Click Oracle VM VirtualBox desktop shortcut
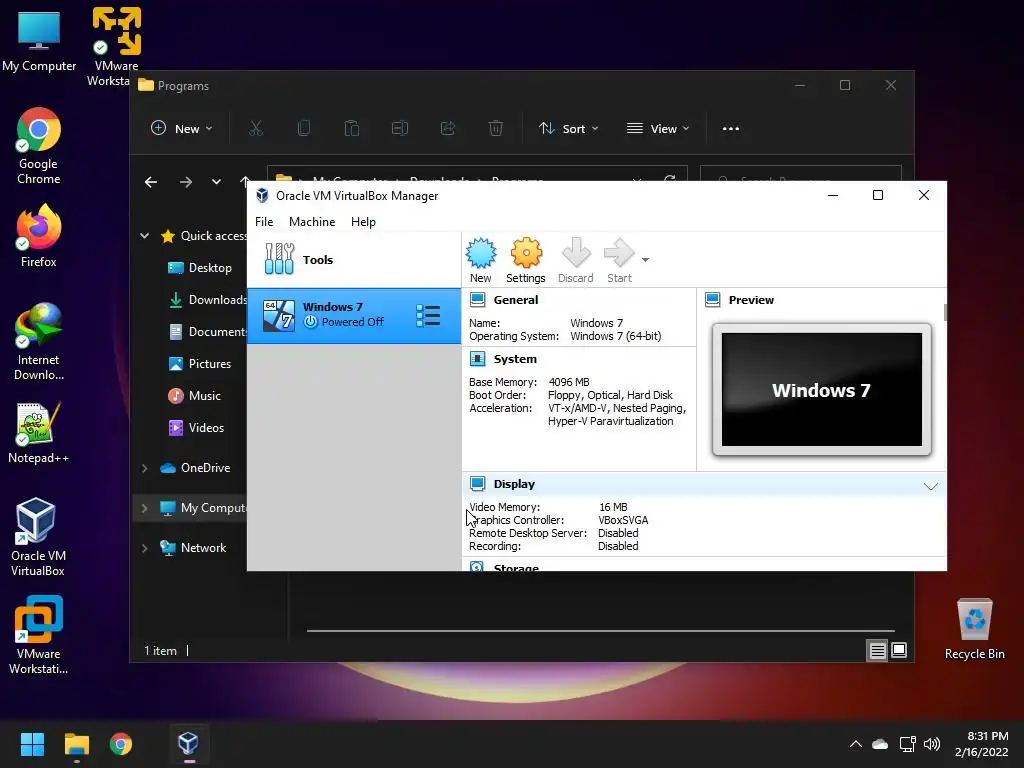 [37, 537]
